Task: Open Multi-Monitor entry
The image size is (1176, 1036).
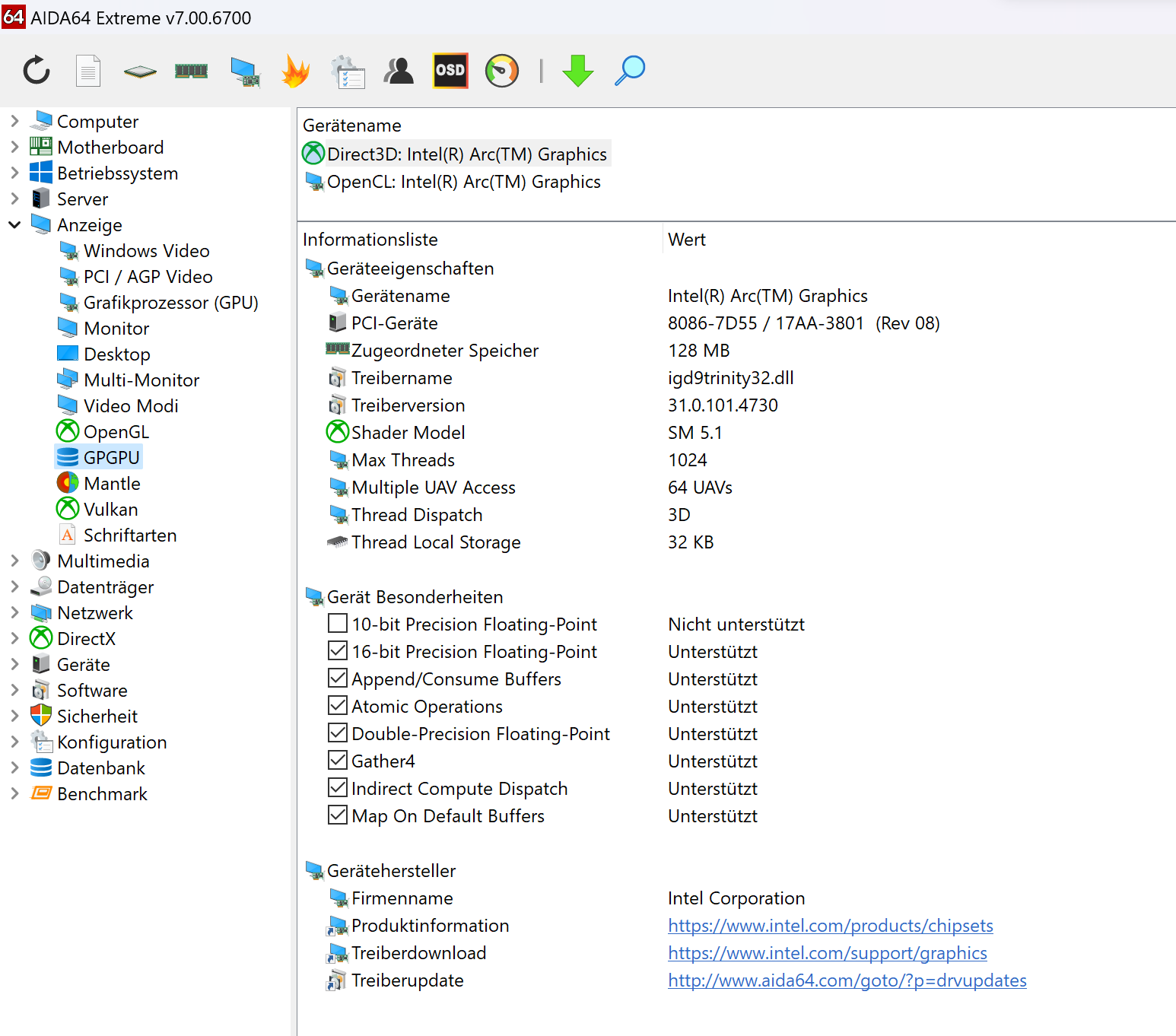Action: [x=129, y=380]
